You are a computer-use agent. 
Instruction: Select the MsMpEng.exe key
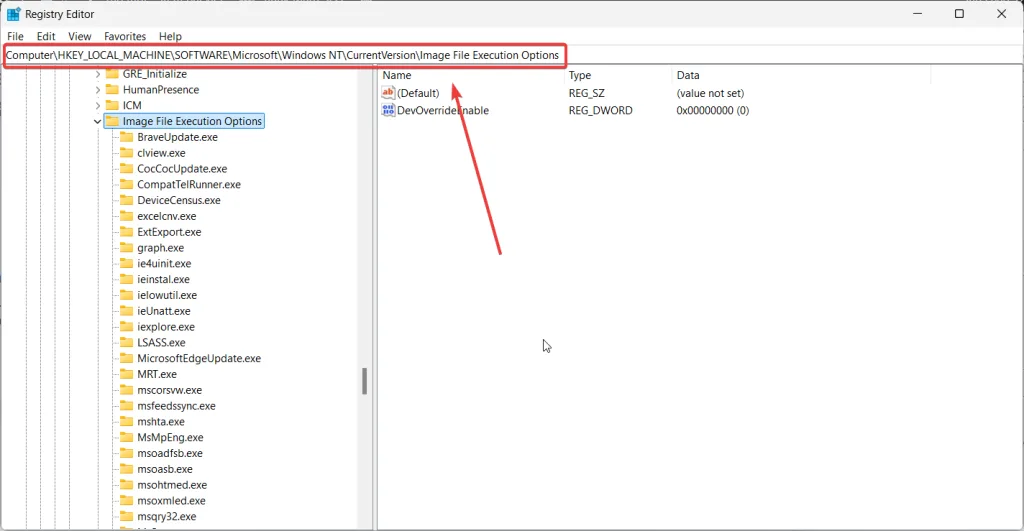170,438
